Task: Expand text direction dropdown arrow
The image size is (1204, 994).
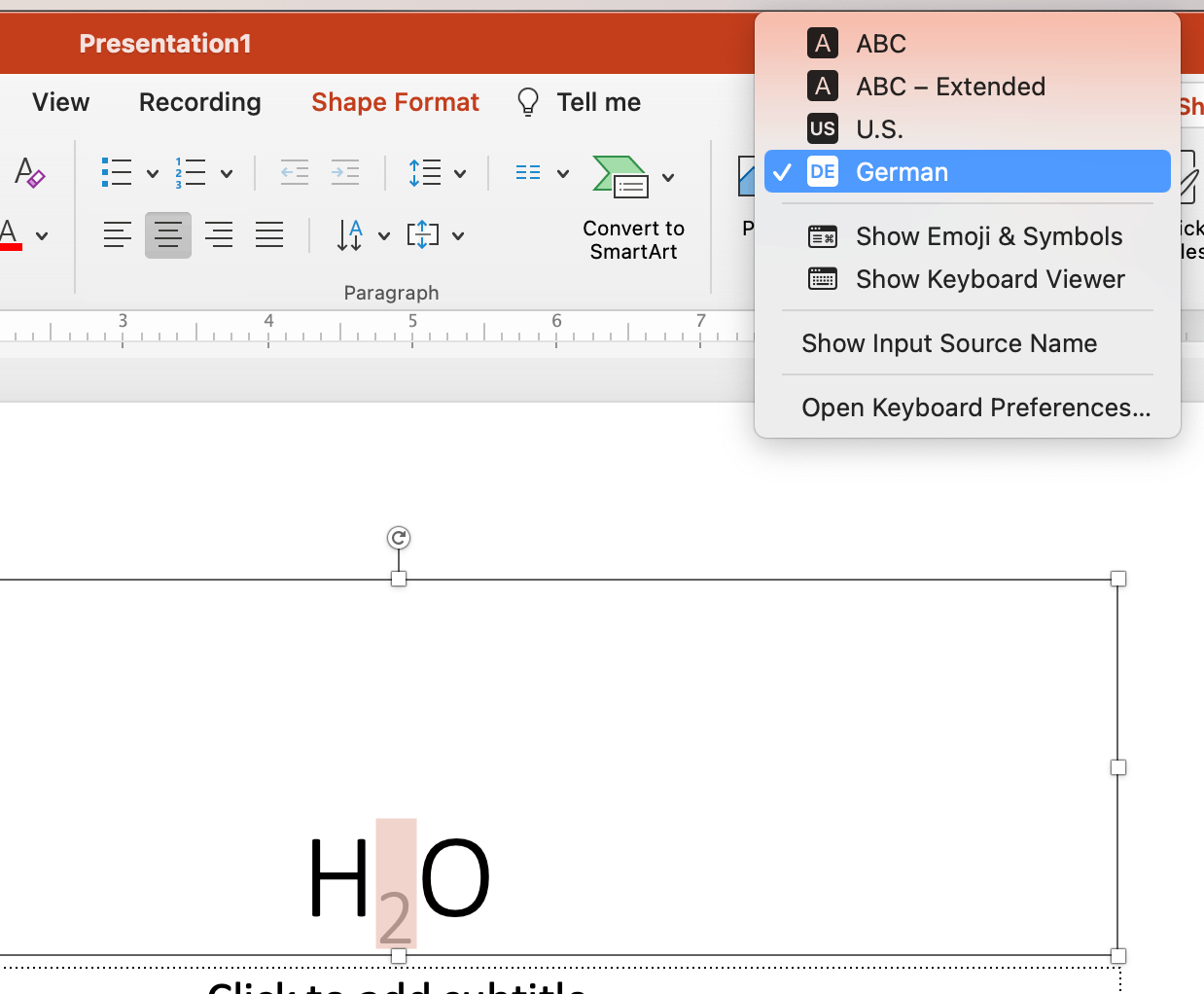Action: point(384,235)
